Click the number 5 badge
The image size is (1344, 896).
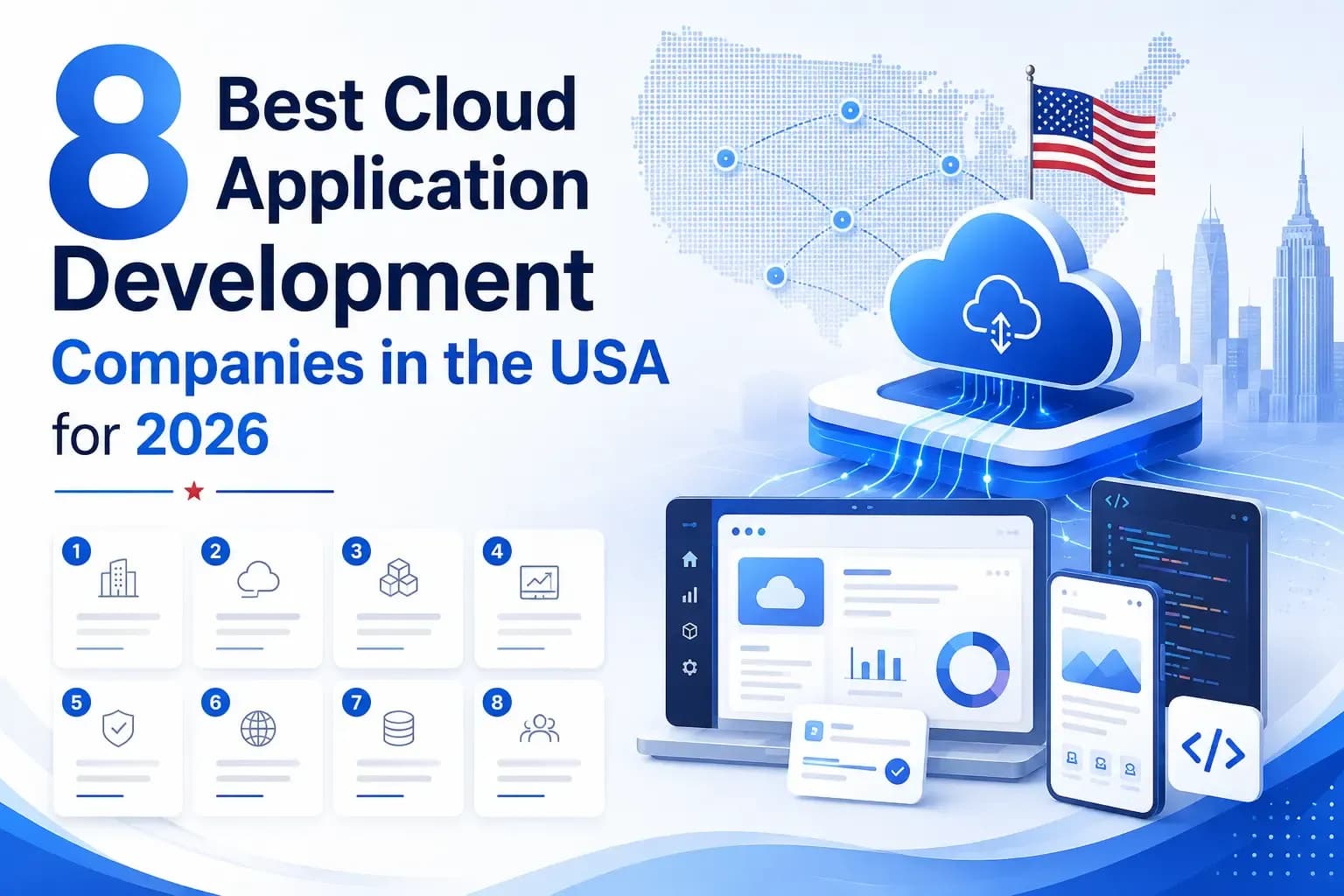76,702
